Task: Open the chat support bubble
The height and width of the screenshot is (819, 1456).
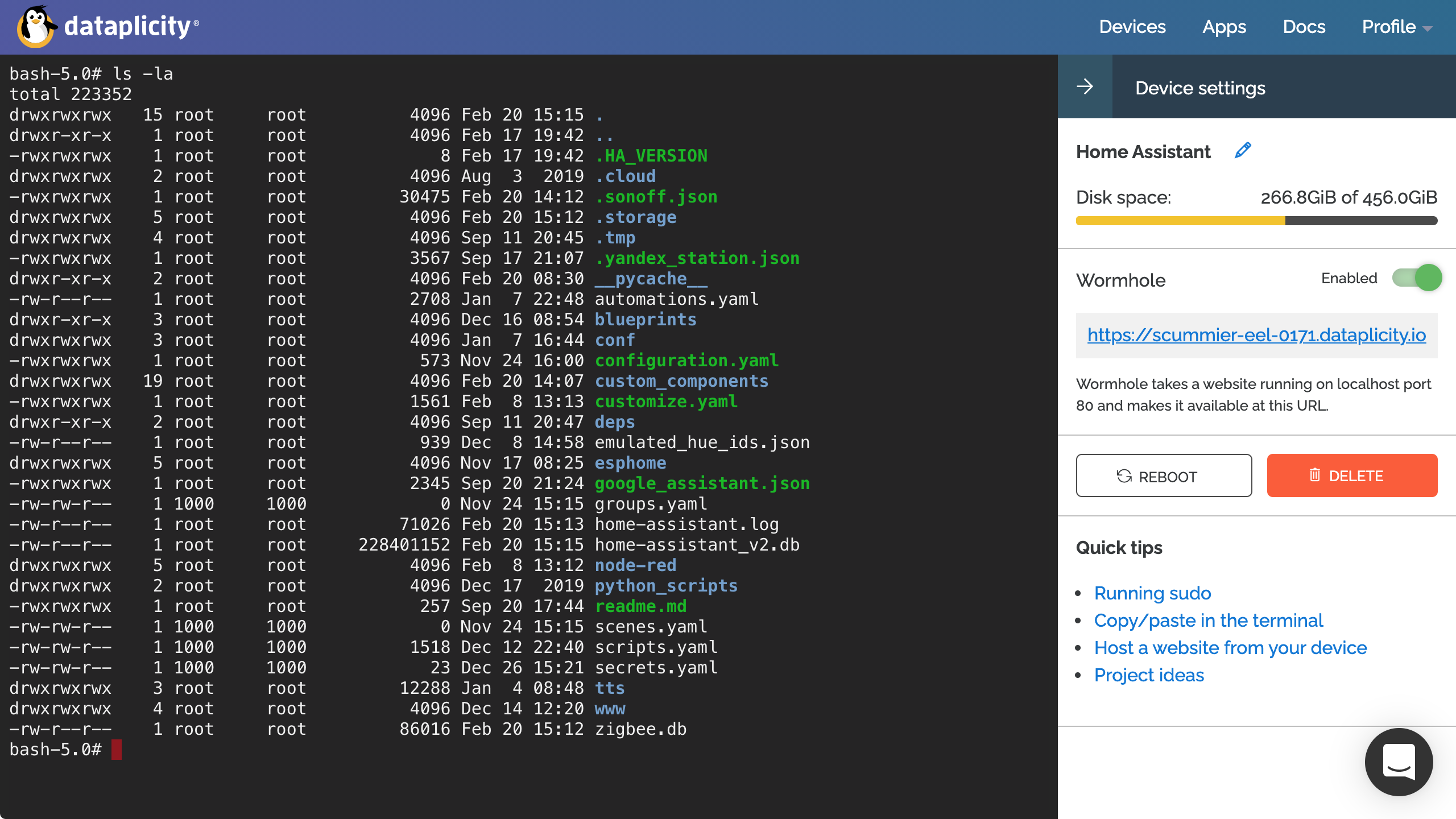Action: [1399, 762]
